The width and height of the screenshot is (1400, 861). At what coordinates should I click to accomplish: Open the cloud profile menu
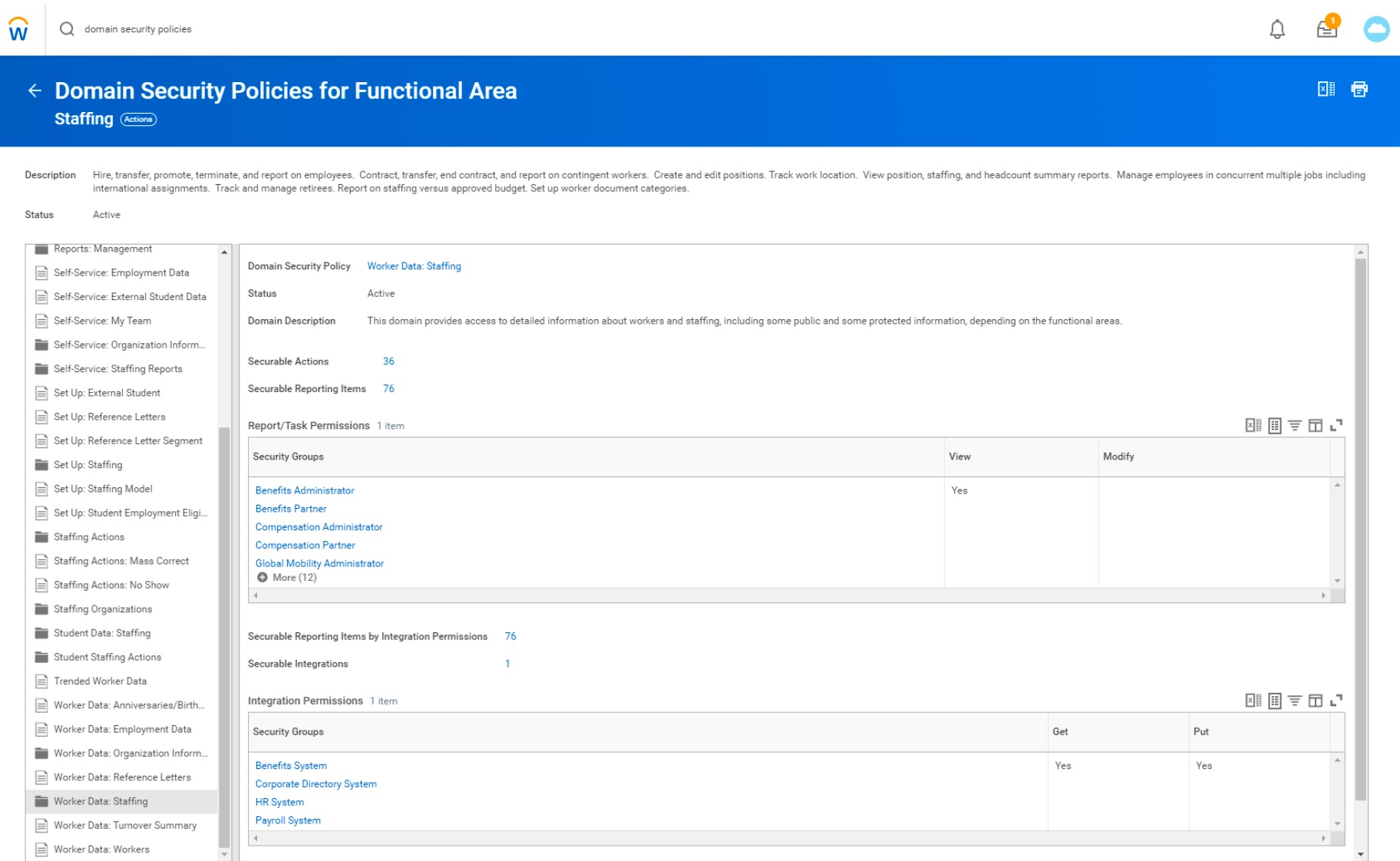point(1376,28)
